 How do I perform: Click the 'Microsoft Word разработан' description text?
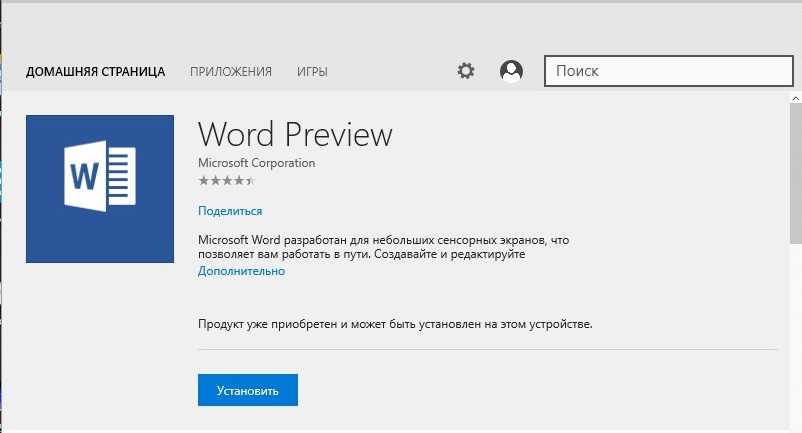tap(383, 247)
